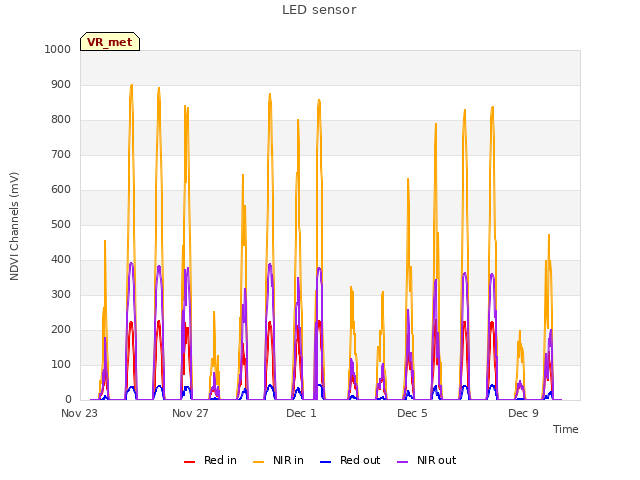Toggle the NIR in legend entry
The image size is (640, 480).
click(278, 460)
